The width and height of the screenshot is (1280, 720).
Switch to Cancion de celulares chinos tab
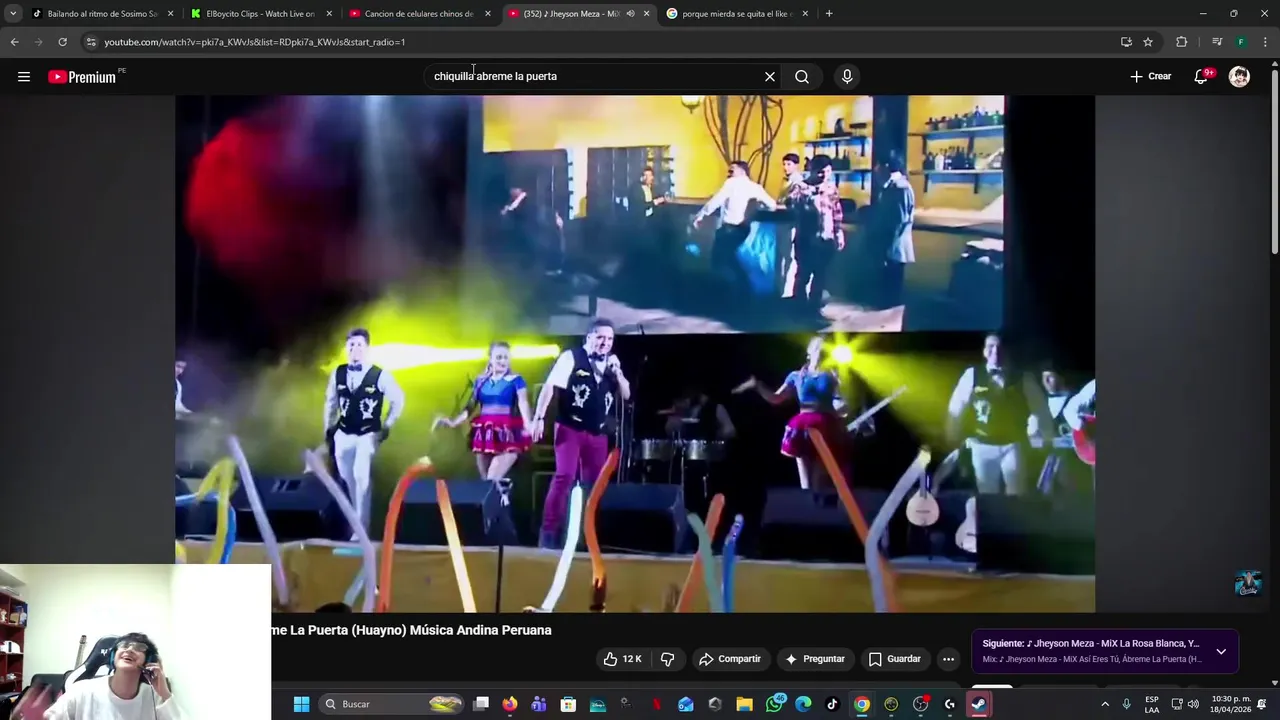coord(418,14)
